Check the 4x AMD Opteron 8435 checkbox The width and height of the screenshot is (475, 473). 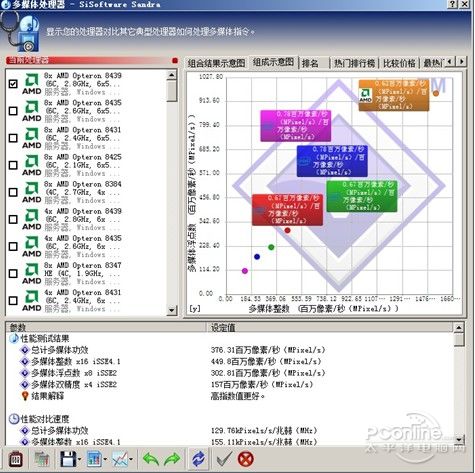tap(13, 247)
